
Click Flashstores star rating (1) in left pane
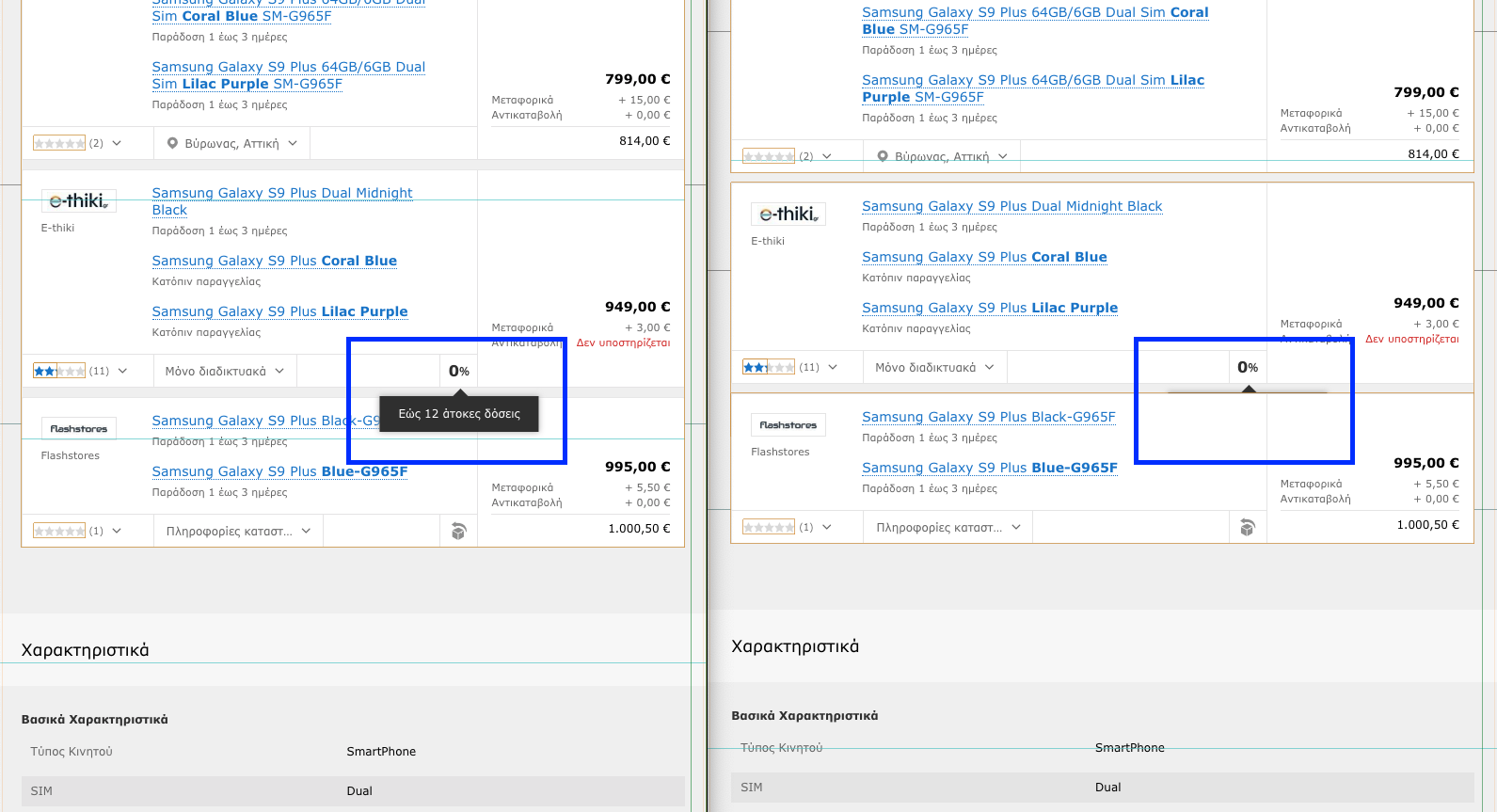point(59,531)
